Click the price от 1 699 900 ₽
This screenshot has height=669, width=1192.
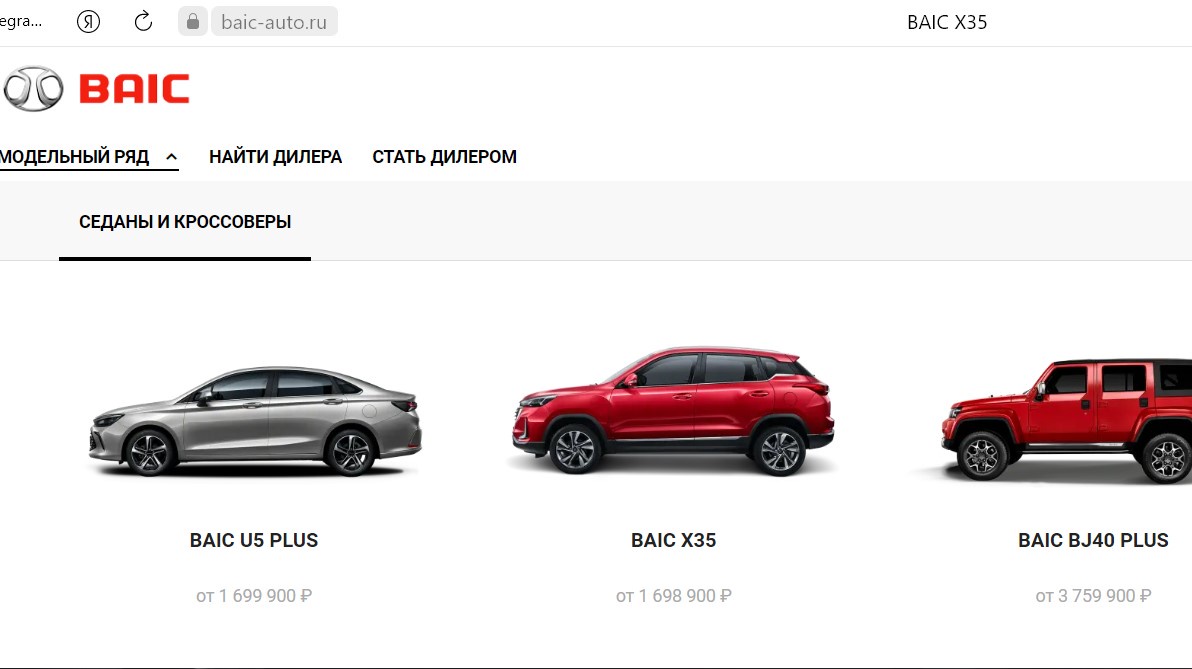(254, 596)
